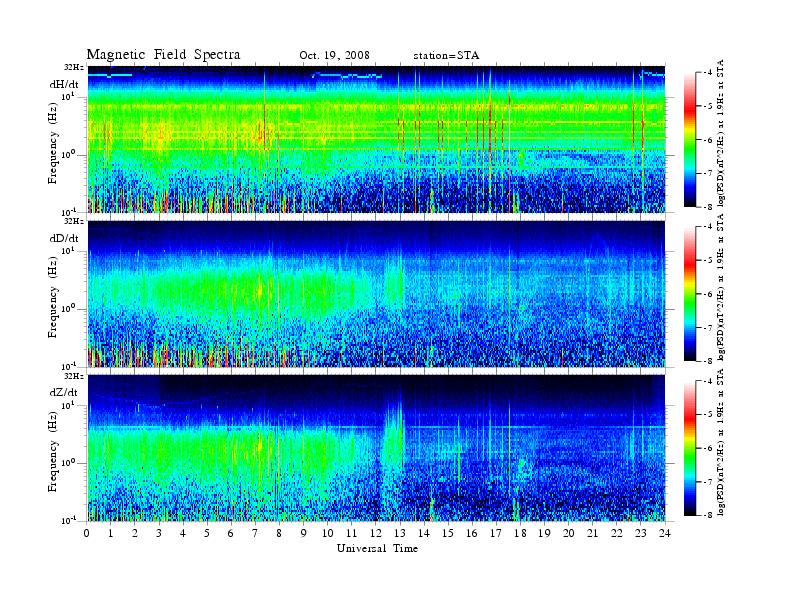Click the "-6" value on the dD/dt color bar
This screenshot has width=792, height=612.
[x=709, y=294]
